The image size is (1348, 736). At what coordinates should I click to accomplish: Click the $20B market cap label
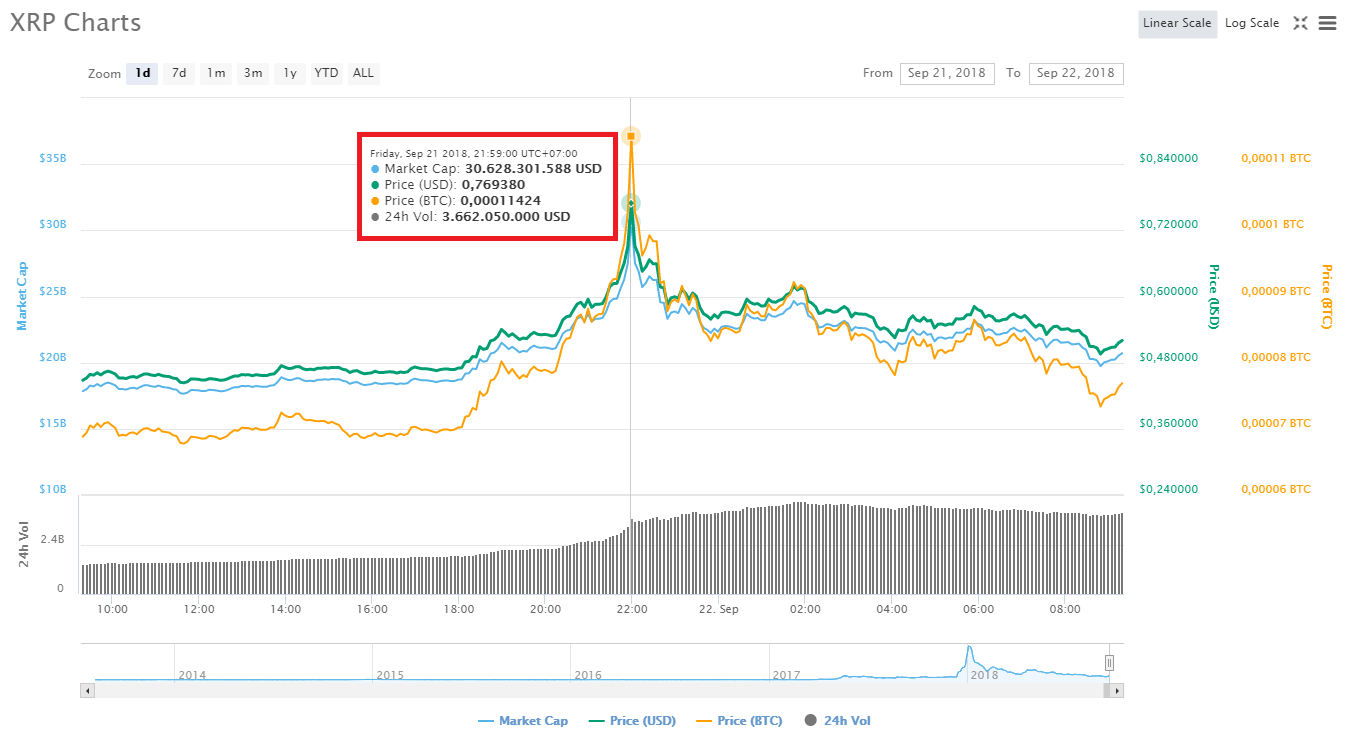pyautogui.click(x=52, y=357)
